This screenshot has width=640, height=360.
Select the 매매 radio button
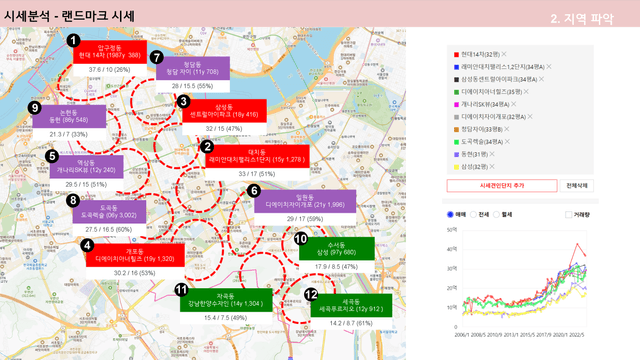[450, 214]
